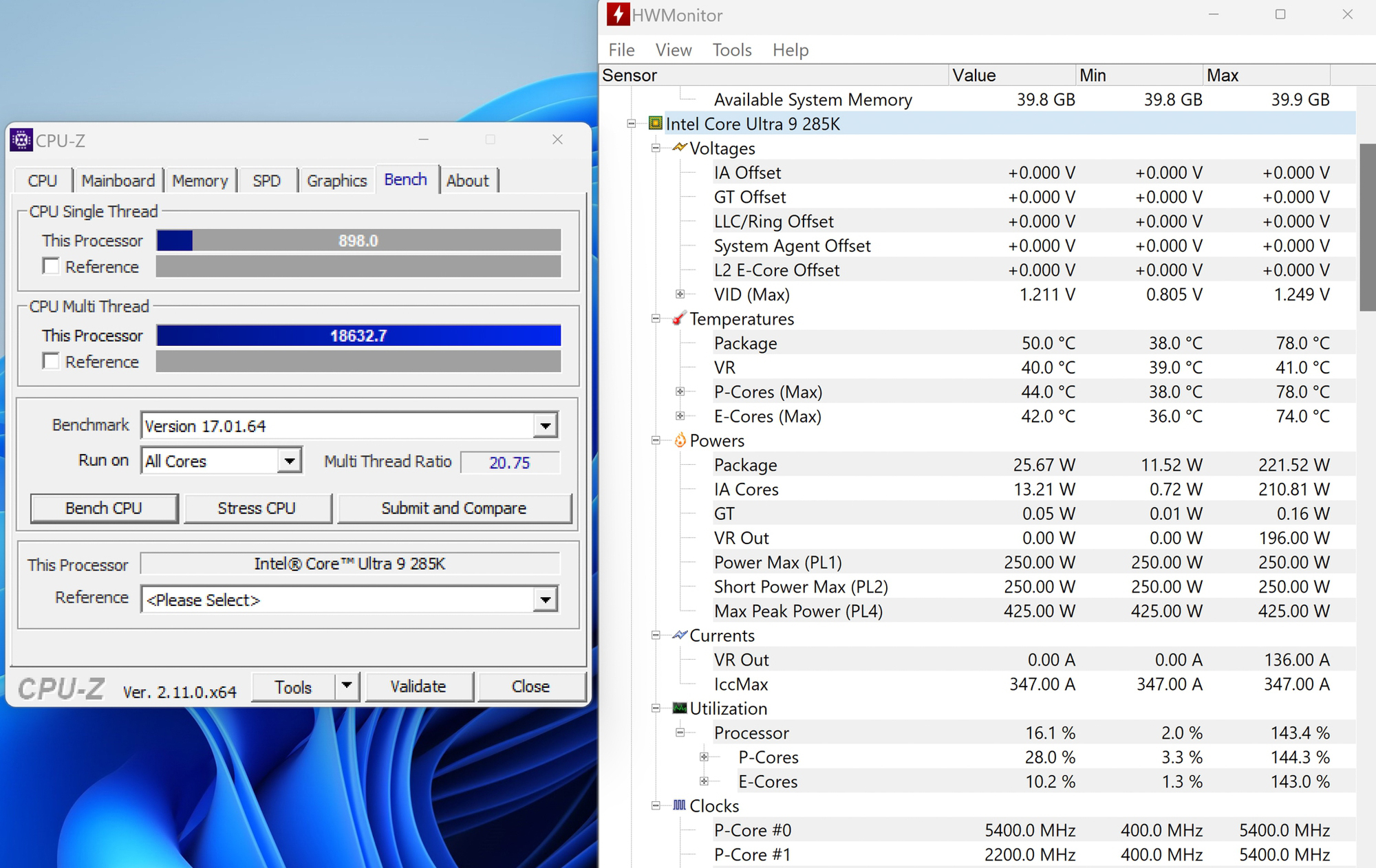Open the Run on All Cores dropdown
1376x868 pixels.
(290, 461)
